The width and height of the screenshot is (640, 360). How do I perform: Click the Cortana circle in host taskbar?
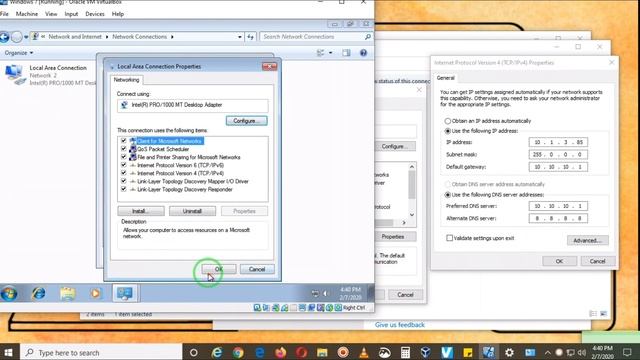[193, 352]
